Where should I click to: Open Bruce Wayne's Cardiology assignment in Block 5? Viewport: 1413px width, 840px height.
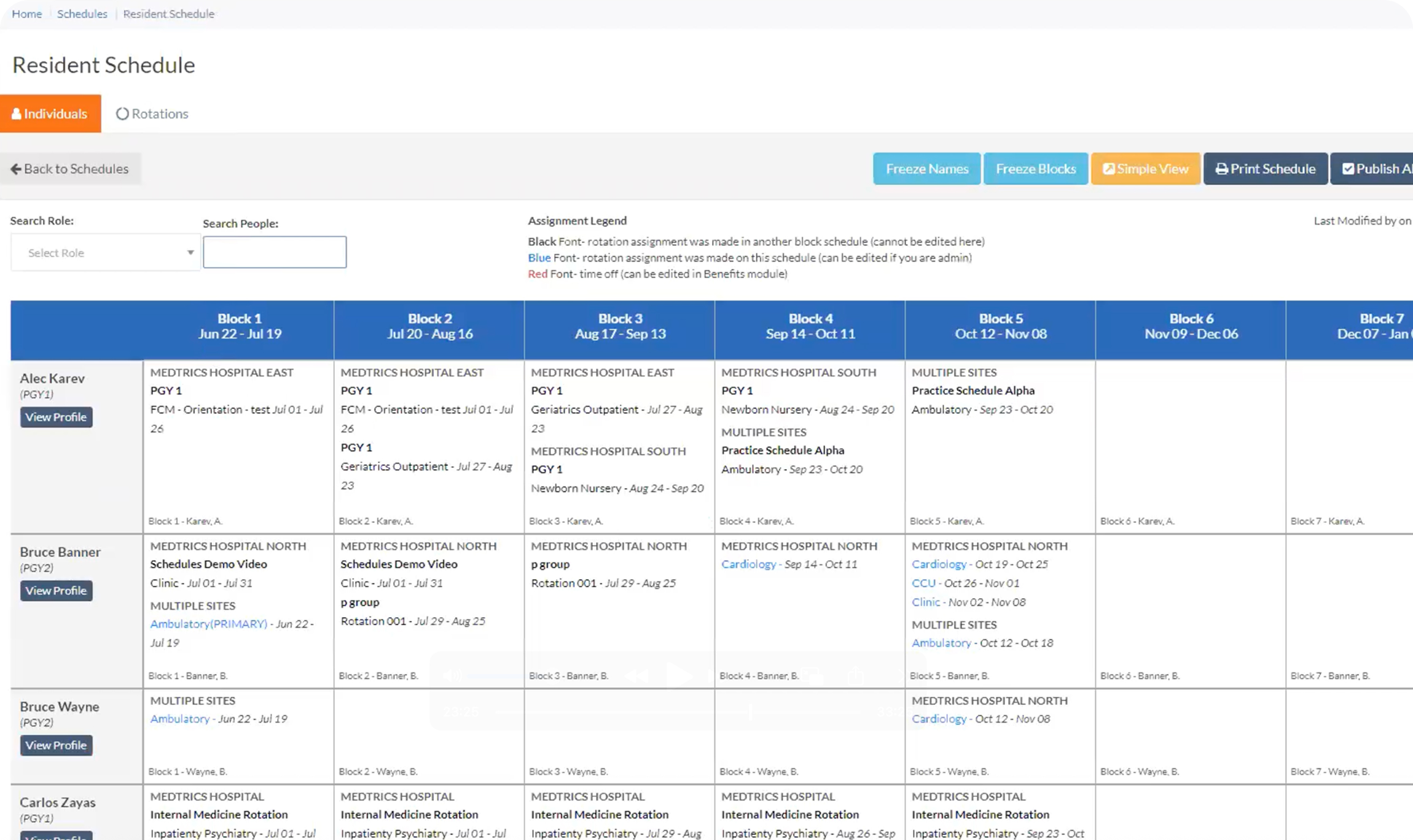click(x=939, y=719)
